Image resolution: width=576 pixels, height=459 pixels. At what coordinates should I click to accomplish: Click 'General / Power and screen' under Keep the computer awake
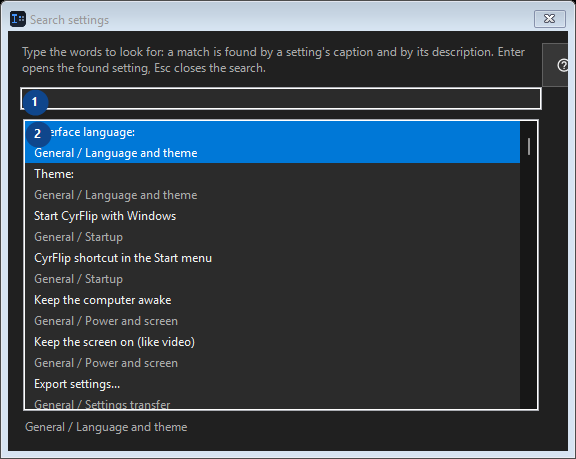pyautogui.click(x=106, y=321)
